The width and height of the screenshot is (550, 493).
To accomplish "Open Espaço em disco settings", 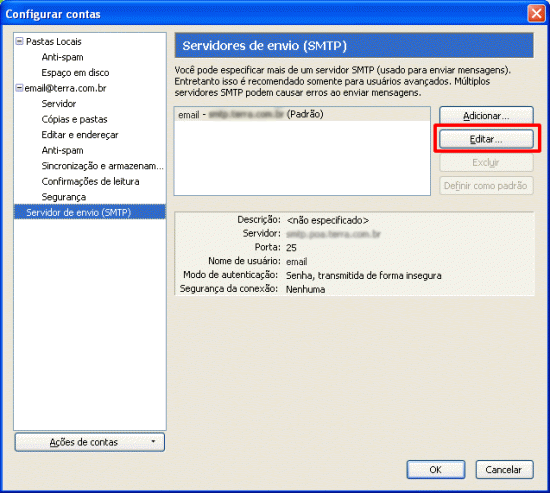I will 75,73.
